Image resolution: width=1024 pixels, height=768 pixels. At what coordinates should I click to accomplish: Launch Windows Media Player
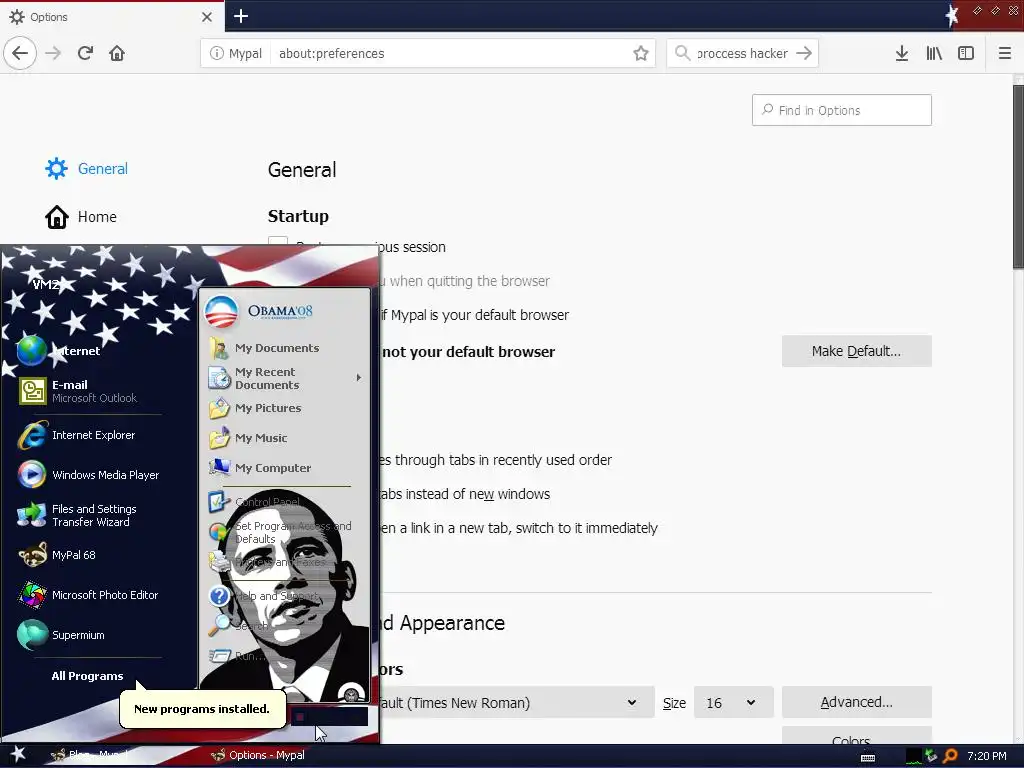(x=89, y=475)
